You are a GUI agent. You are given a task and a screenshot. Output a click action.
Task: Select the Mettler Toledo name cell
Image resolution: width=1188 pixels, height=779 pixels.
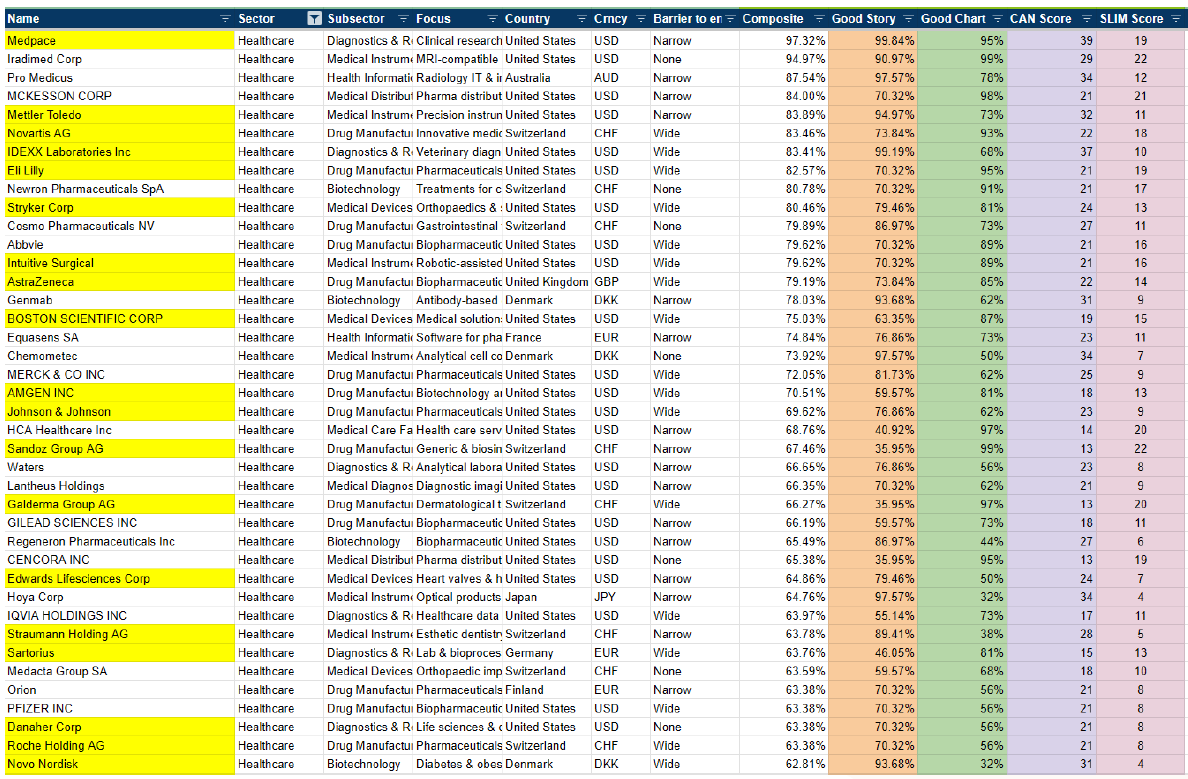120,115
